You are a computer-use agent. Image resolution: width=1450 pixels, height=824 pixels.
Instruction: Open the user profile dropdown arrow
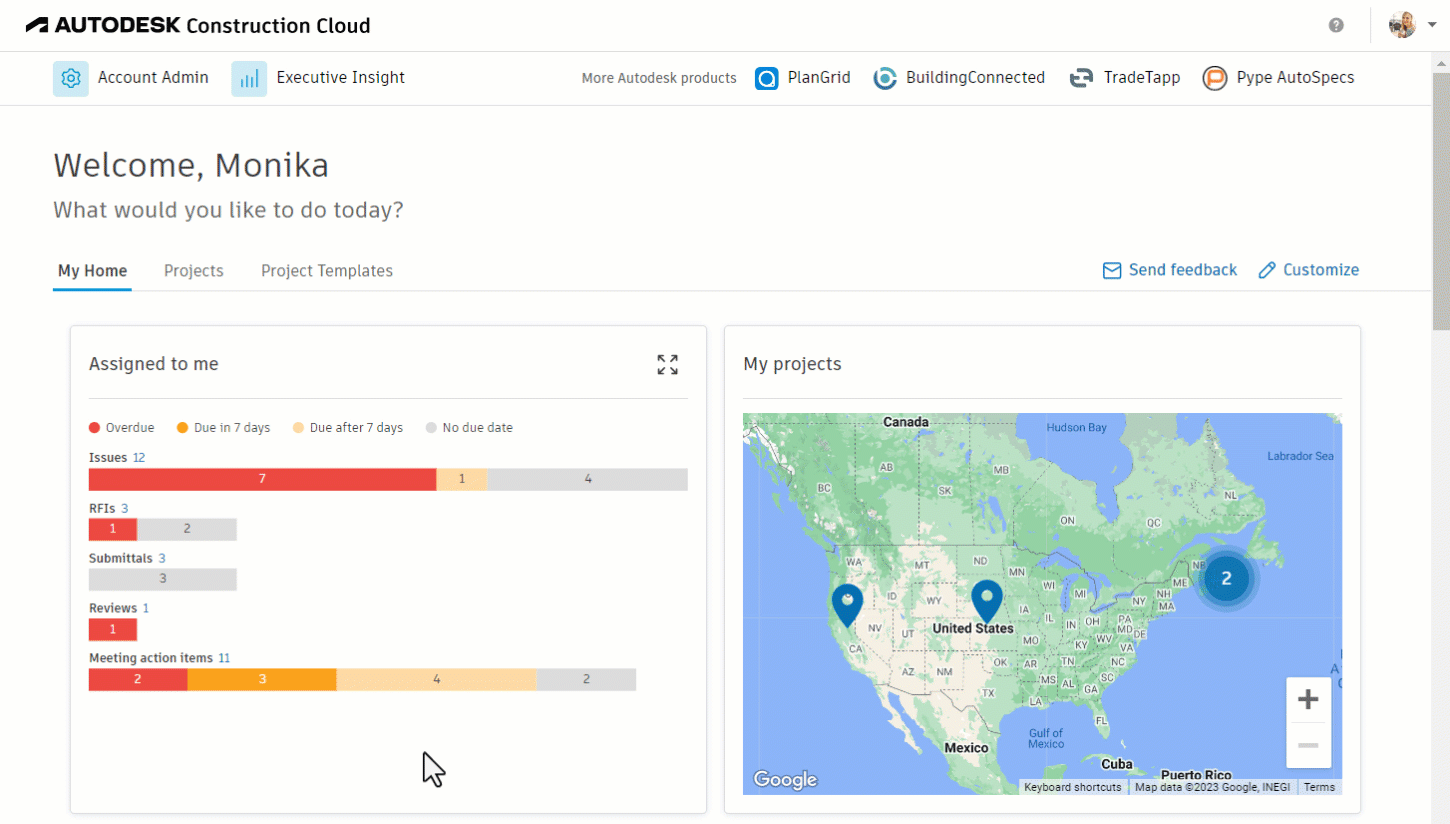[x=1432, y=26]
